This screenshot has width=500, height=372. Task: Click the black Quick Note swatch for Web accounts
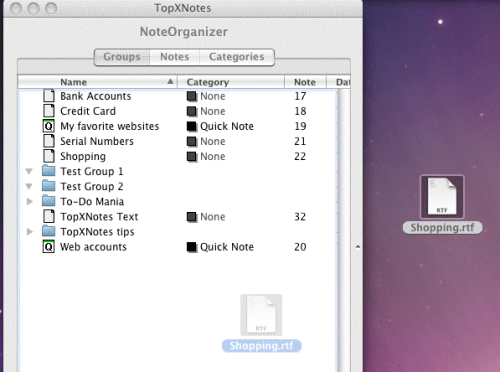point(192,247)
